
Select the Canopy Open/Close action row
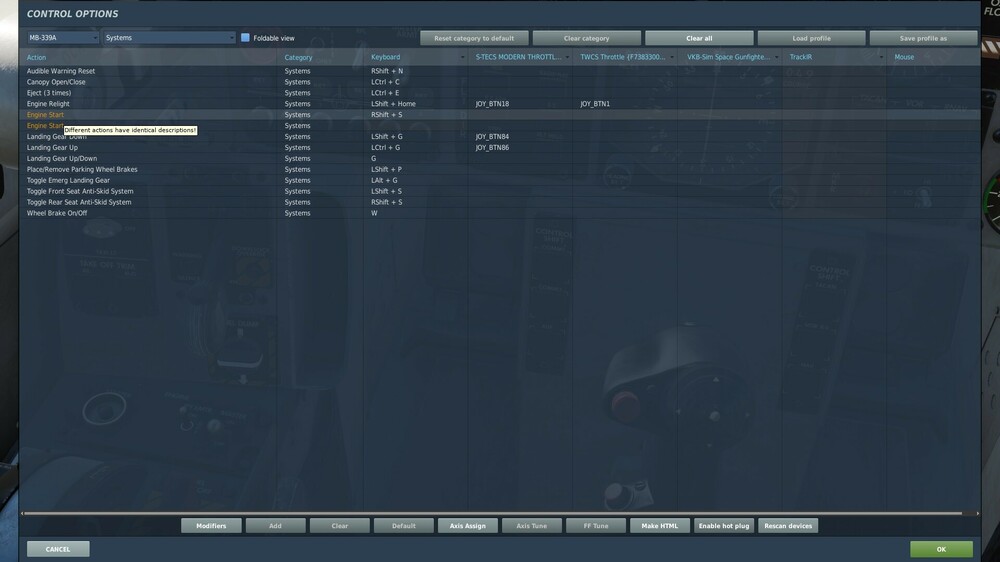tap(499, 82)
